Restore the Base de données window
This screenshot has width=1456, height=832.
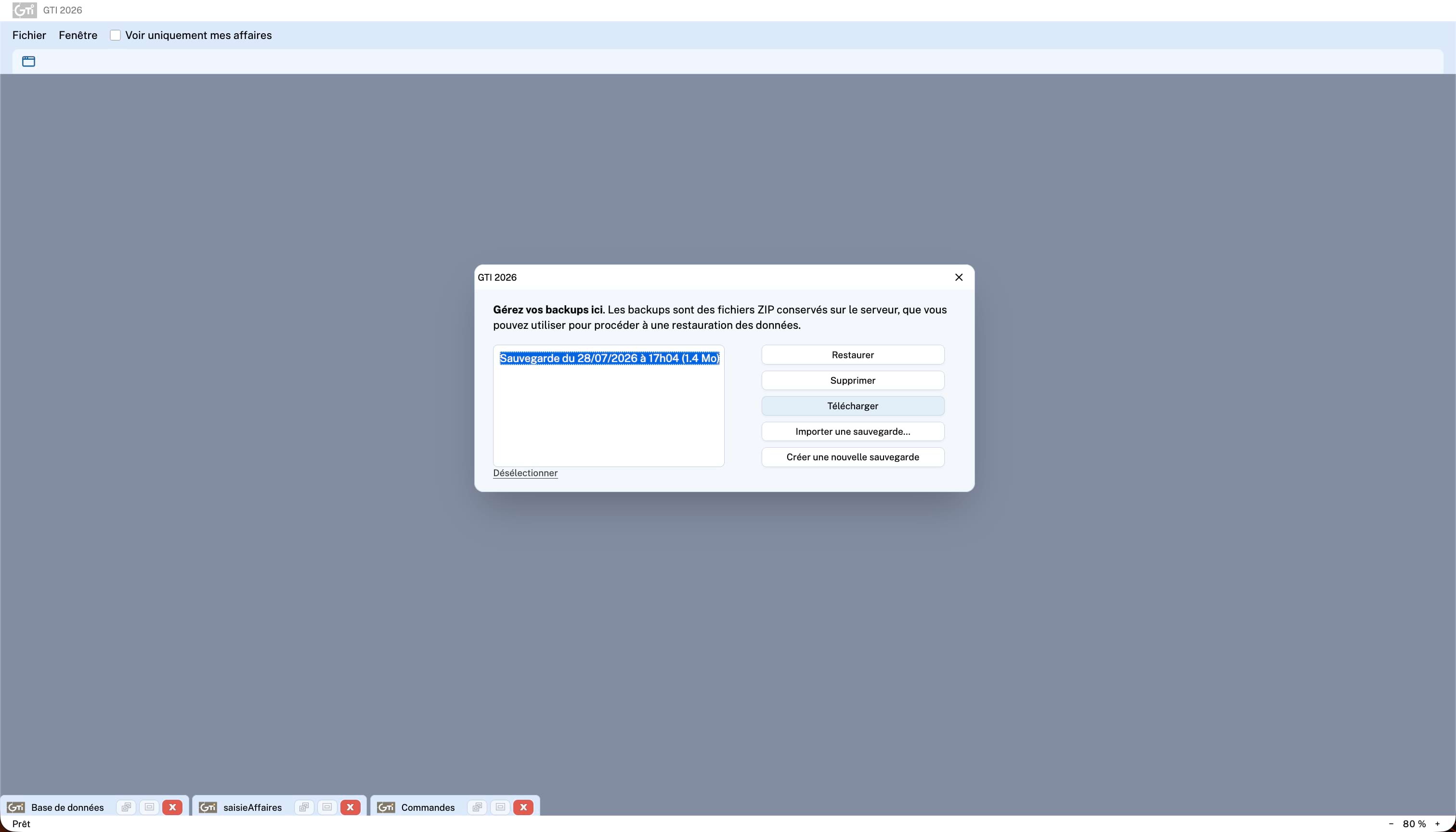point(126,807)
